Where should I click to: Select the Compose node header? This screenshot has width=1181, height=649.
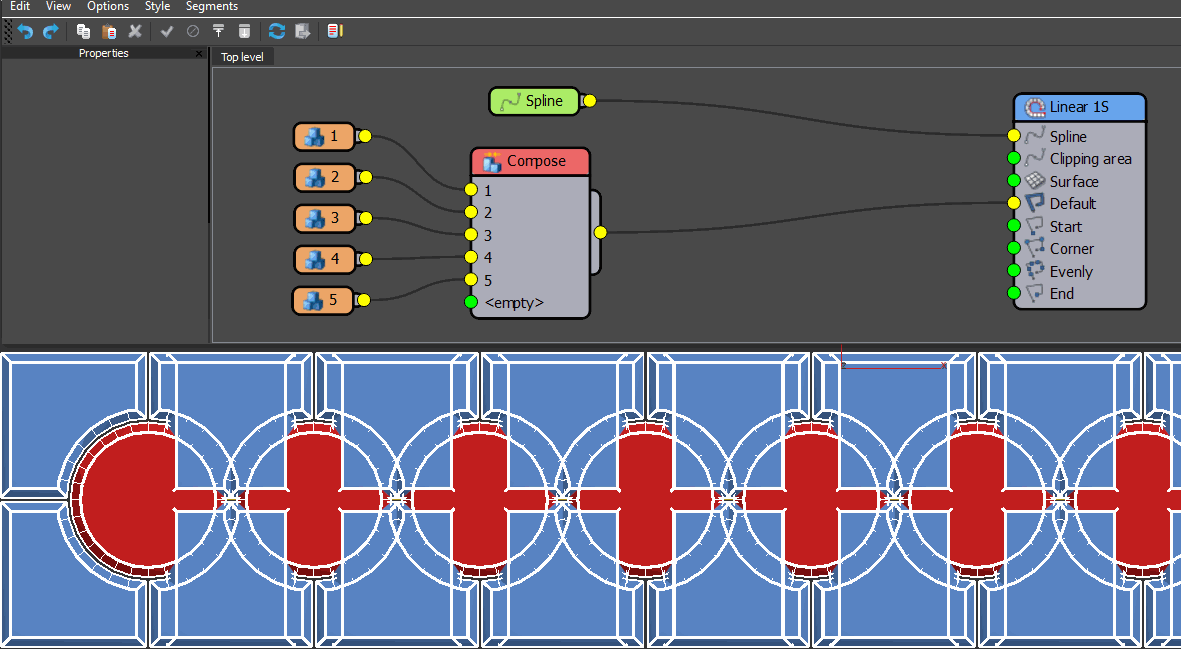[530, 161]
